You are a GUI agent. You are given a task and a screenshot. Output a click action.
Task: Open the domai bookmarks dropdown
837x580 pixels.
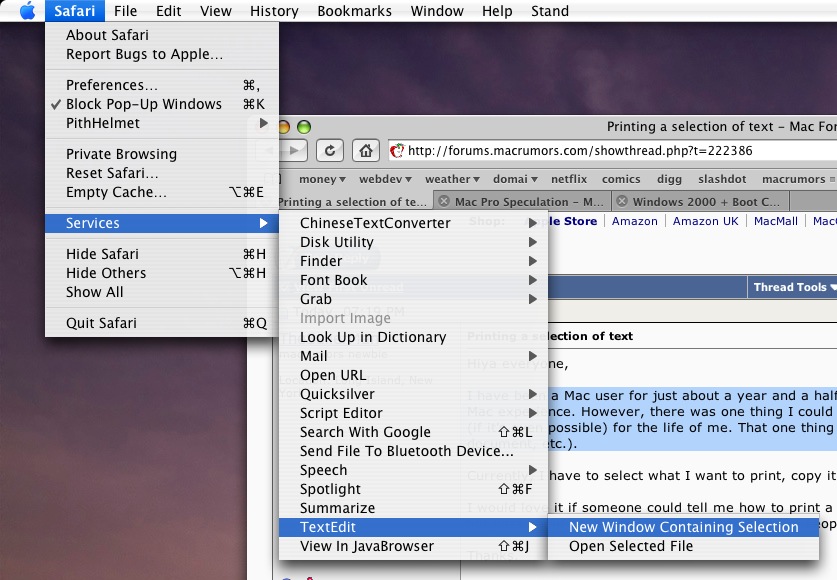[515, 179]
